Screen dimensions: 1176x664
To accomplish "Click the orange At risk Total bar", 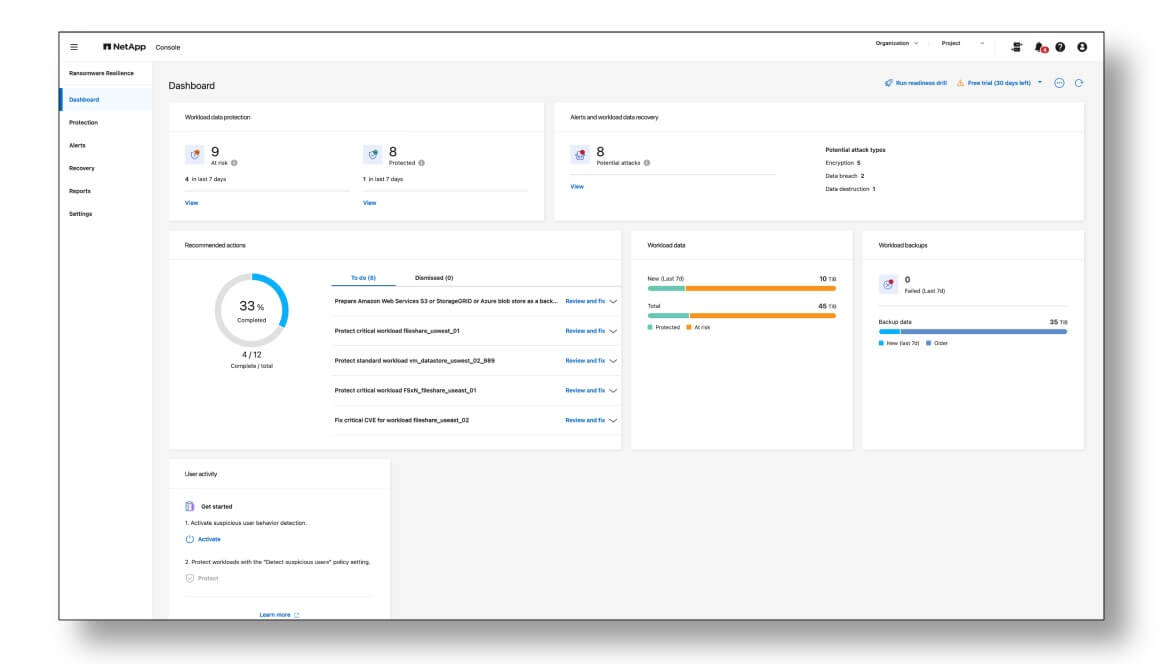I will (762, 315).
